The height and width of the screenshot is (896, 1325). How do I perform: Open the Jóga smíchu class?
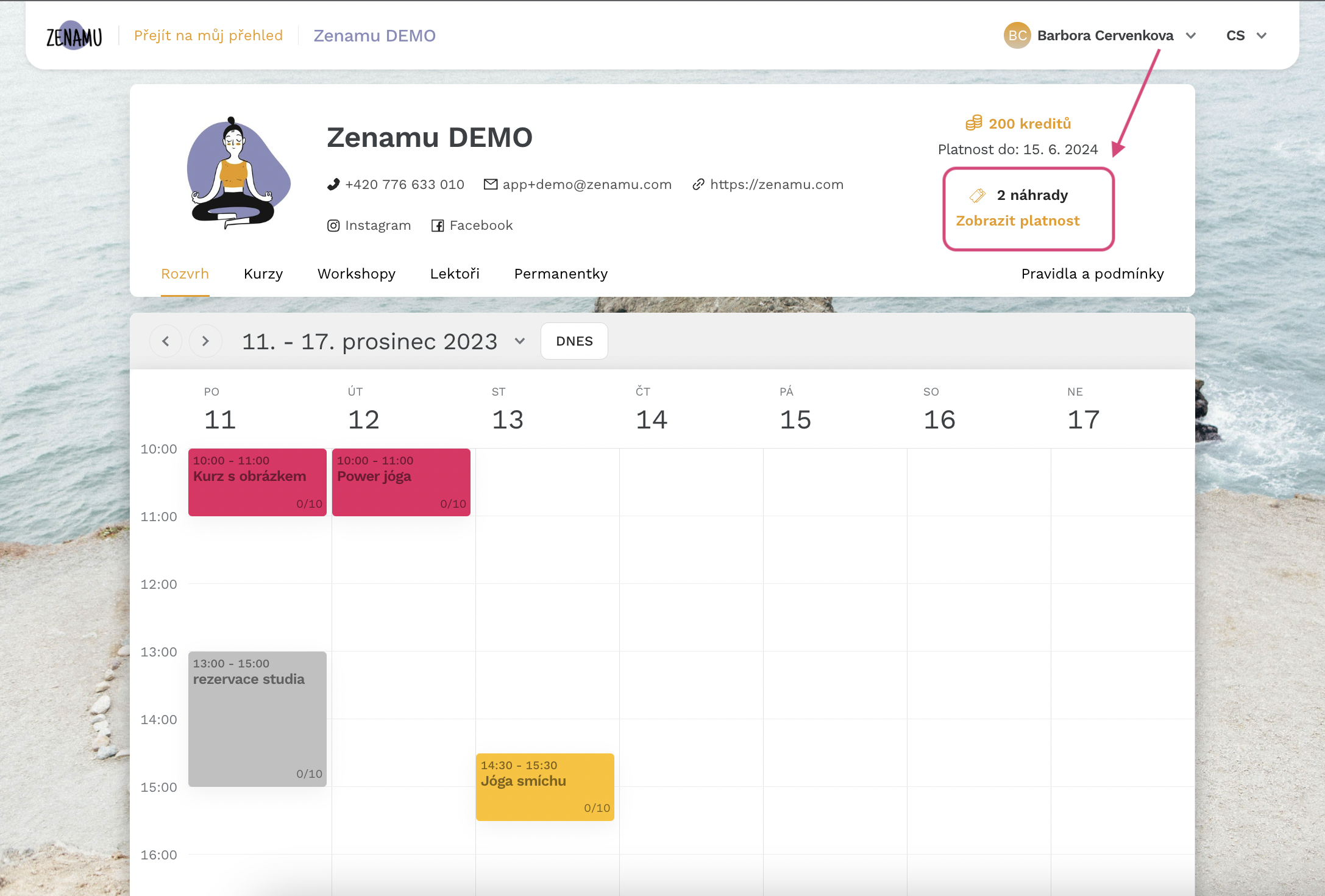point(545,787)
